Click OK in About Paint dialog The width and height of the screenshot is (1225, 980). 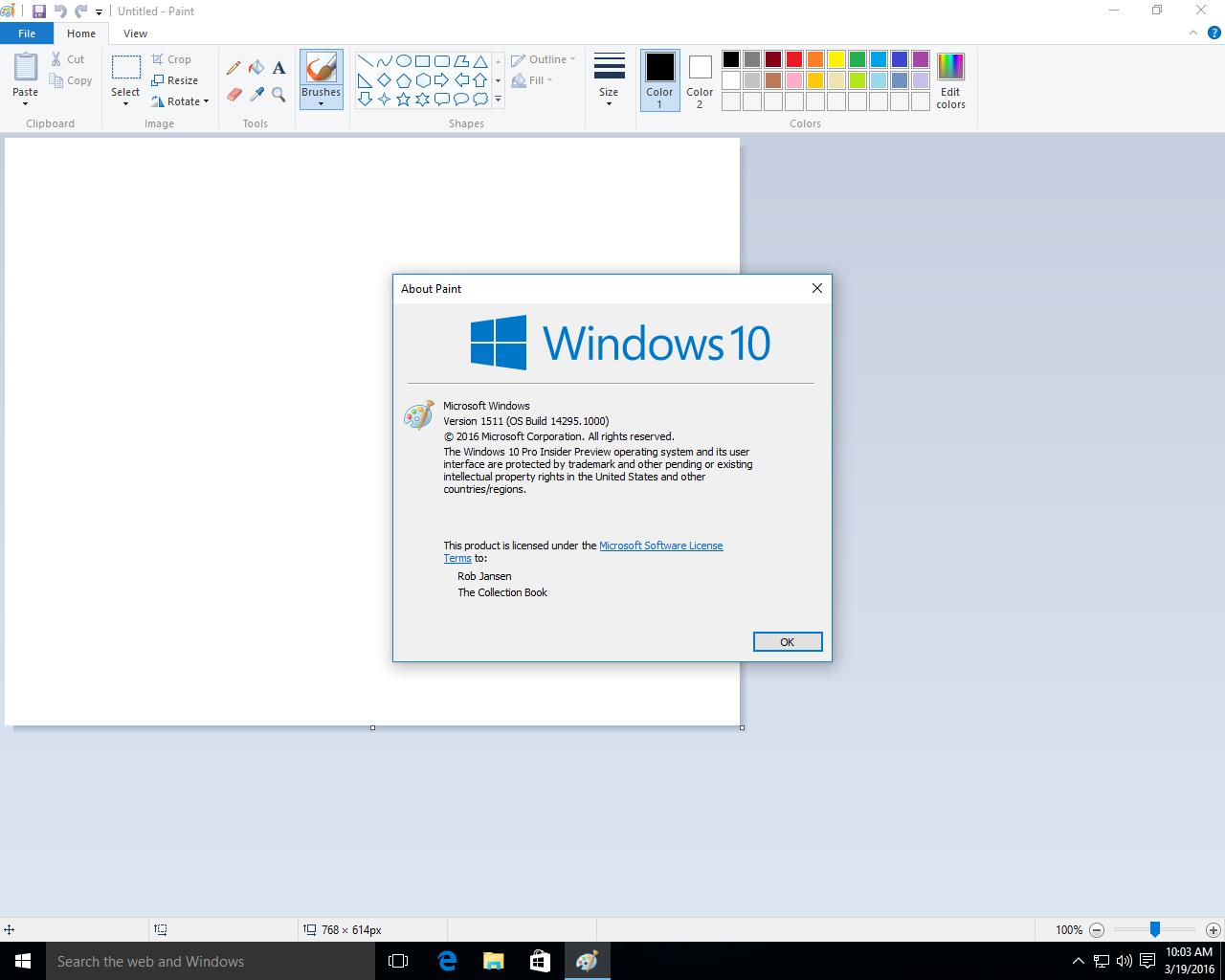tap(788, 642)
